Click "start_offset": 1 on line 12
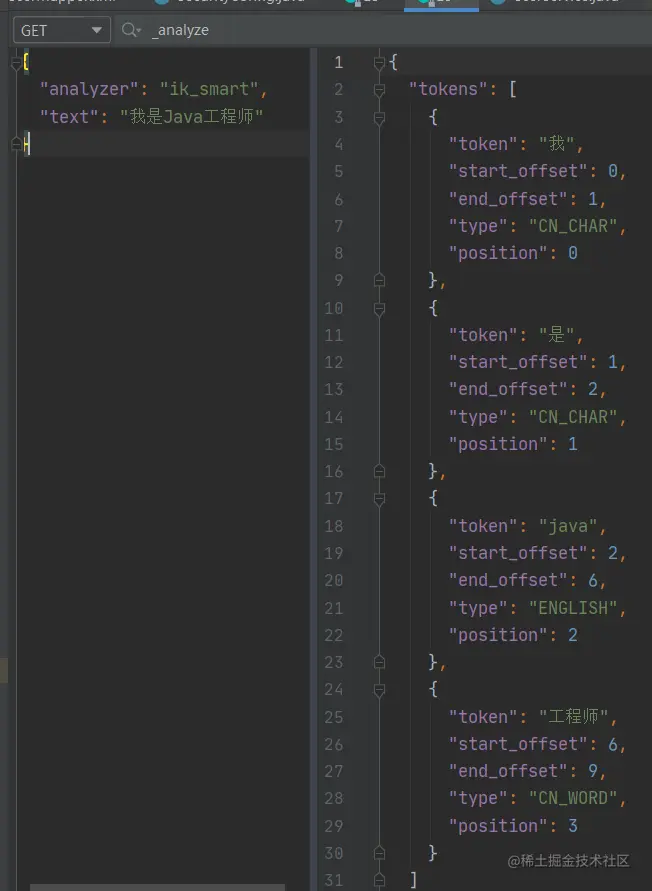 [x=534, y=362]
